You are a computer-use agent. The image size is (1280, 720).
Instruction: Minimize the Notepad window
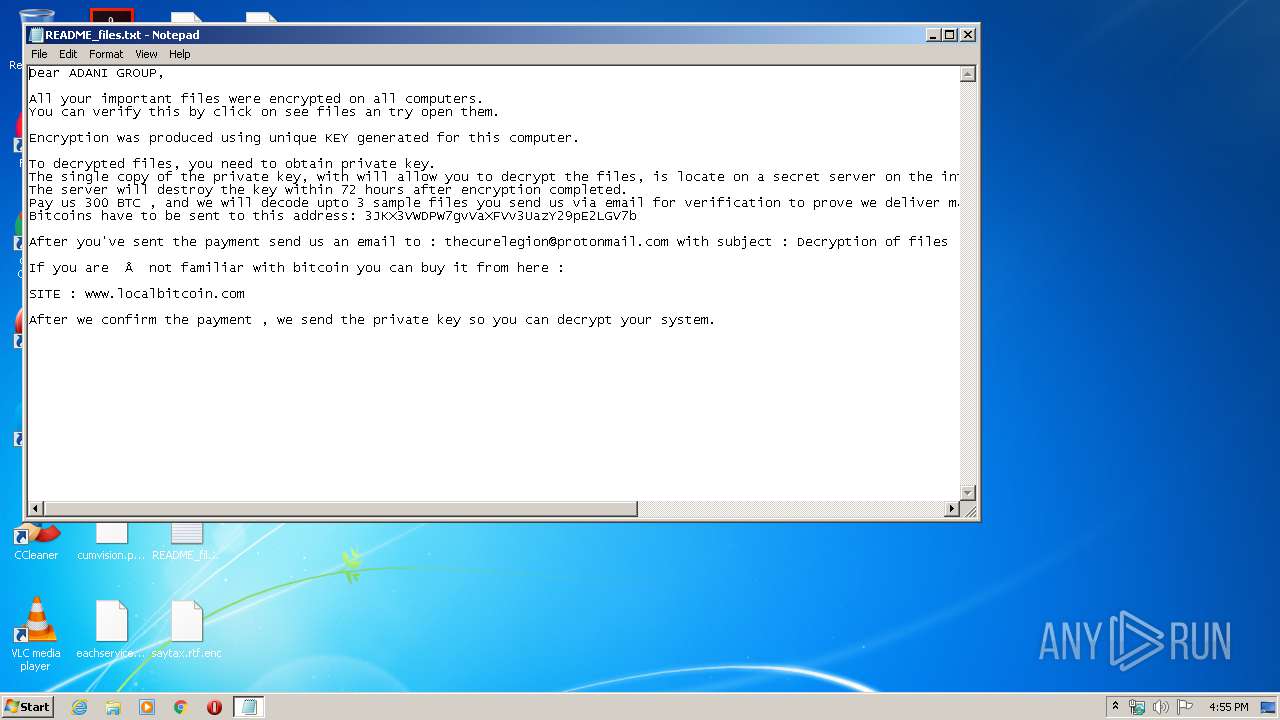(x=933, y=35)
